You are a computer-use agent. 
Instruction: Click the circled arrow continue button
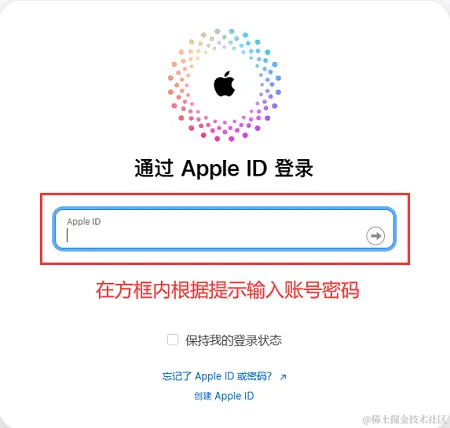[375, 236]
